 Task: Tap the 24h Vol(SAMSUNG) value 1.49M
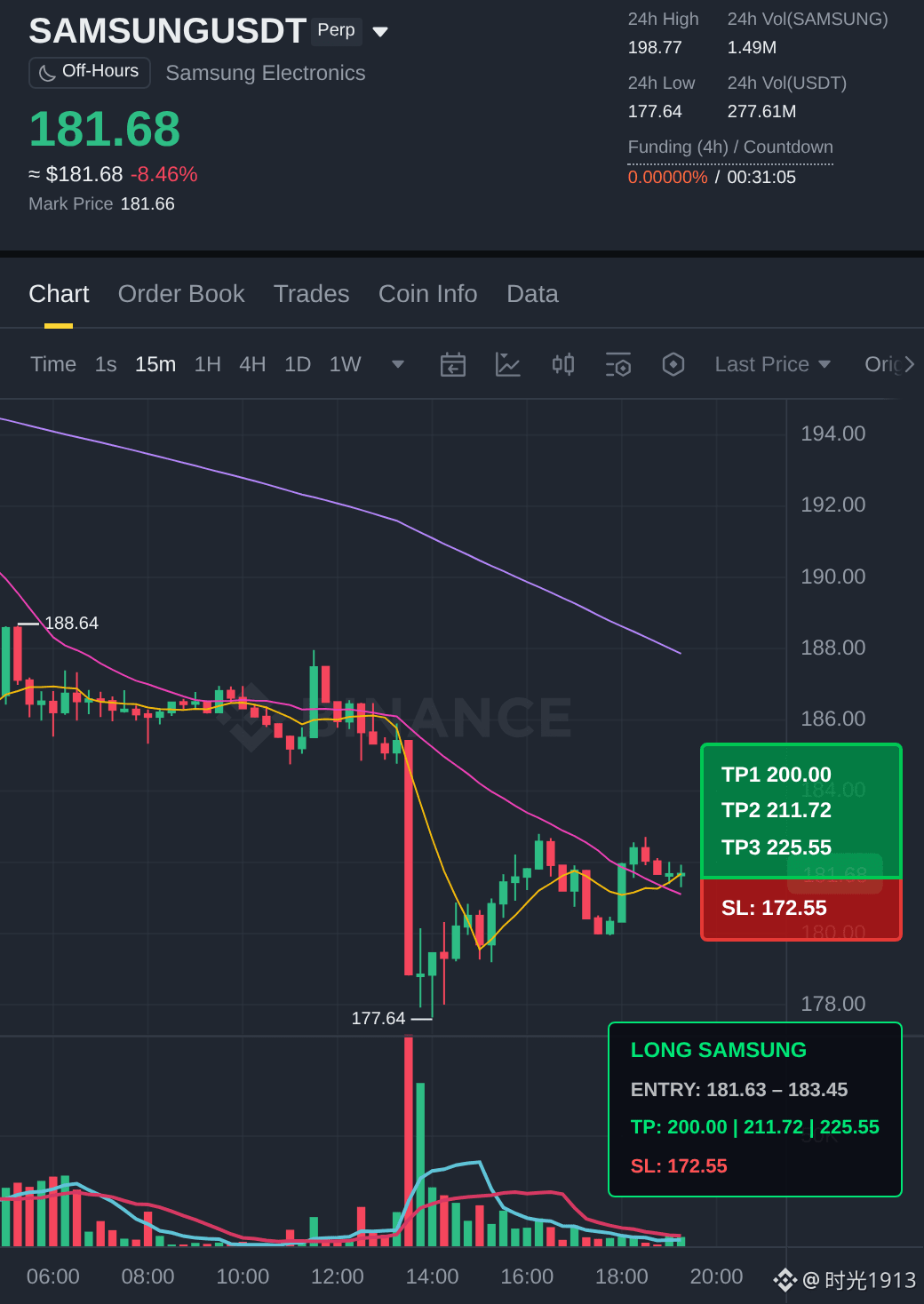(x=752, y=48)
